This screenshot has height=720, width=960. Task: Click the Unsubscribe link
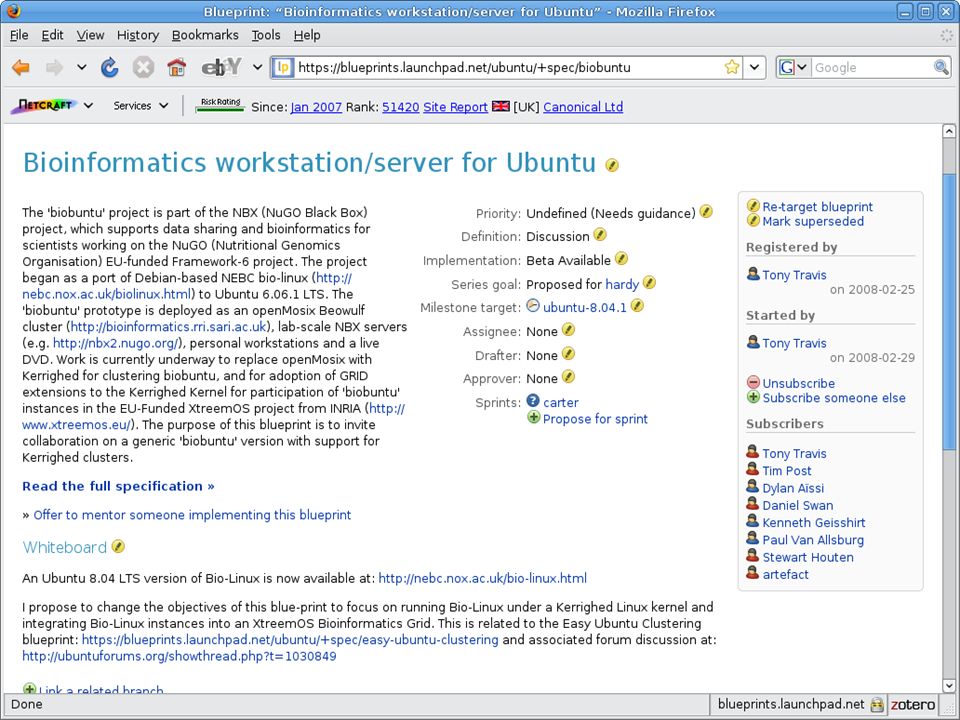798,383
